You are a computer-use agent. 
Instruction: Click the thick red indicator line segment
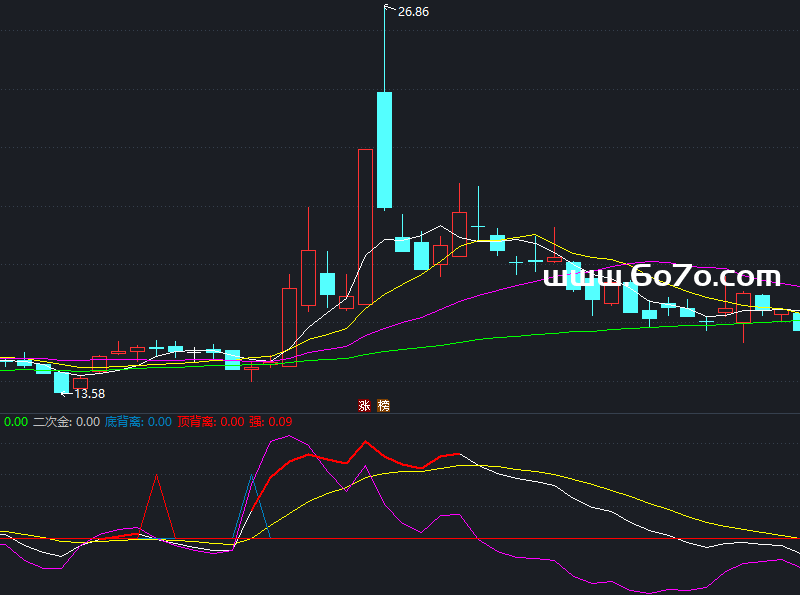point(310,456)
